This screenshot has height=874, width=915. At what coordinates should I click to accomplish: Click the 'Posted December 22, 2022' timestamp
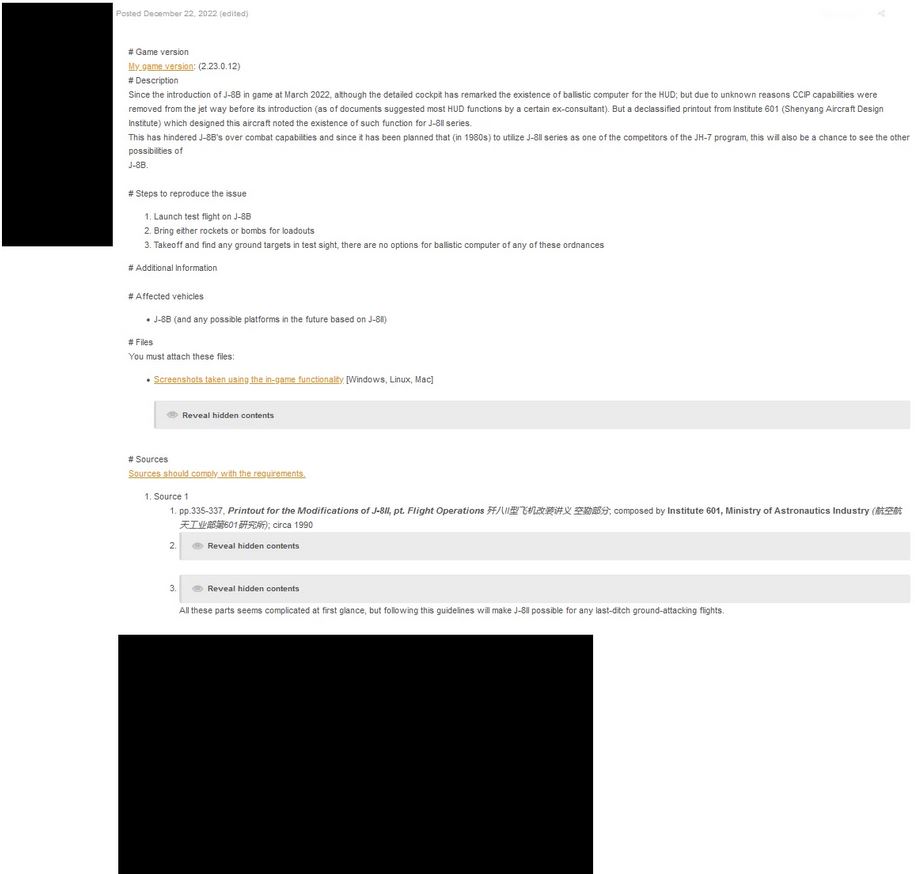tap(166, 13)
